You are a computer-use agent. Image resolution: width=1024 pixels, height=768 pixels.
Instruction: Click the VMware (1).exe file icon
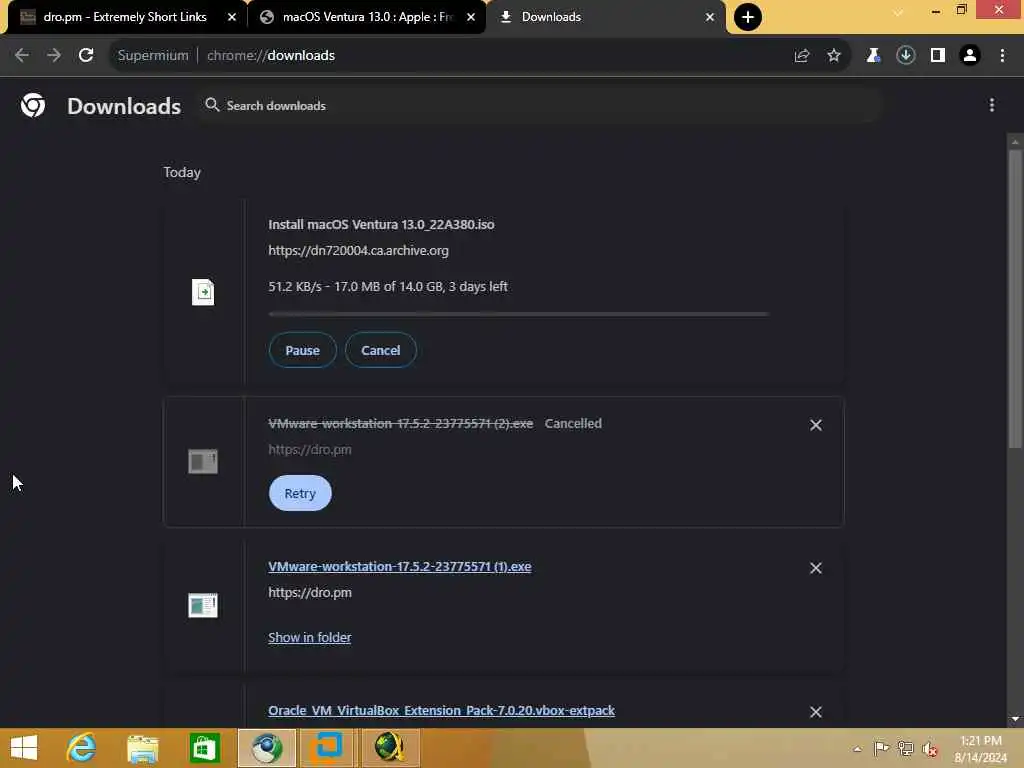pos(203,605)
